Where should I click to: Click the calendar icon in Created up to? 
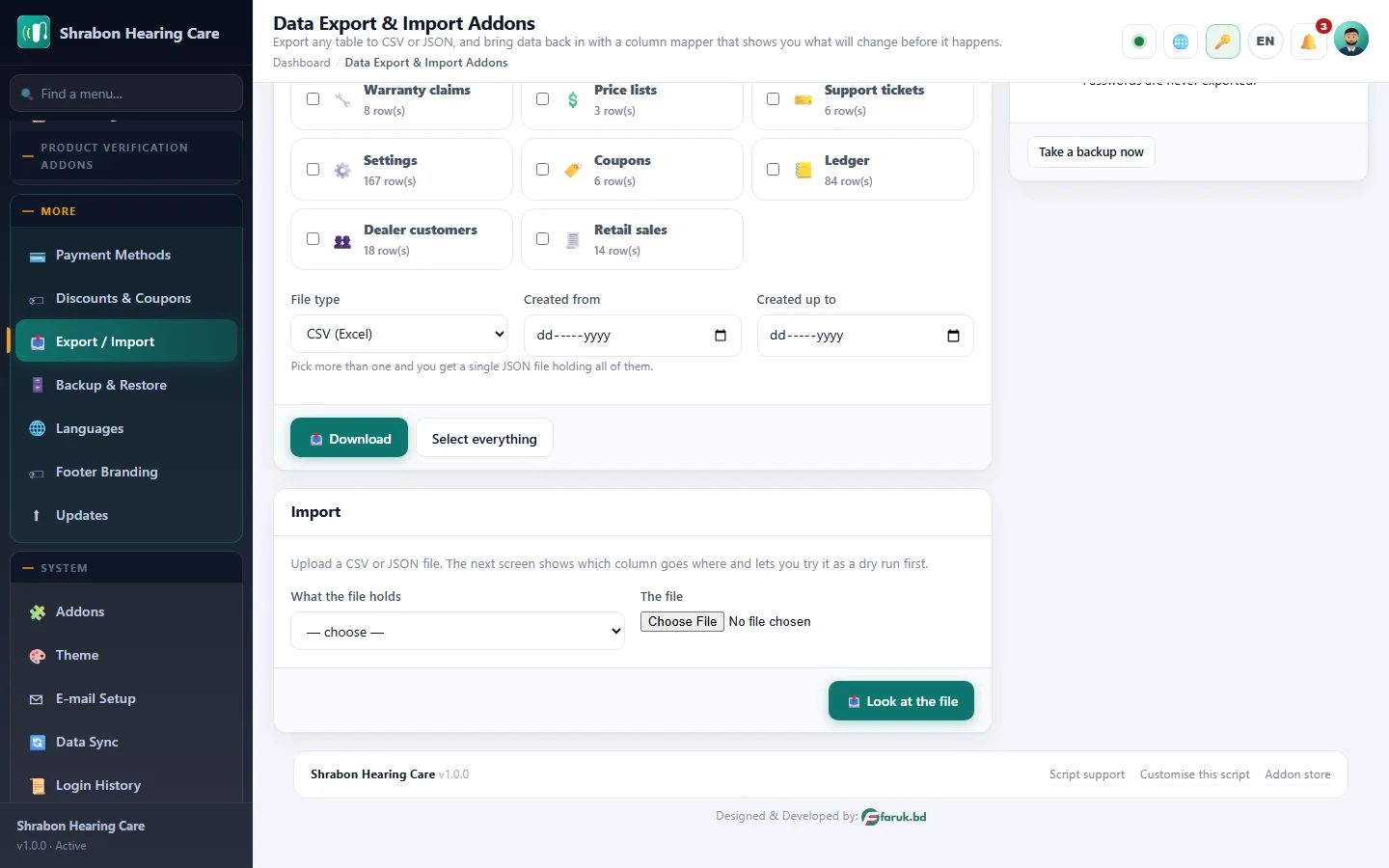(x=953, y=336)
